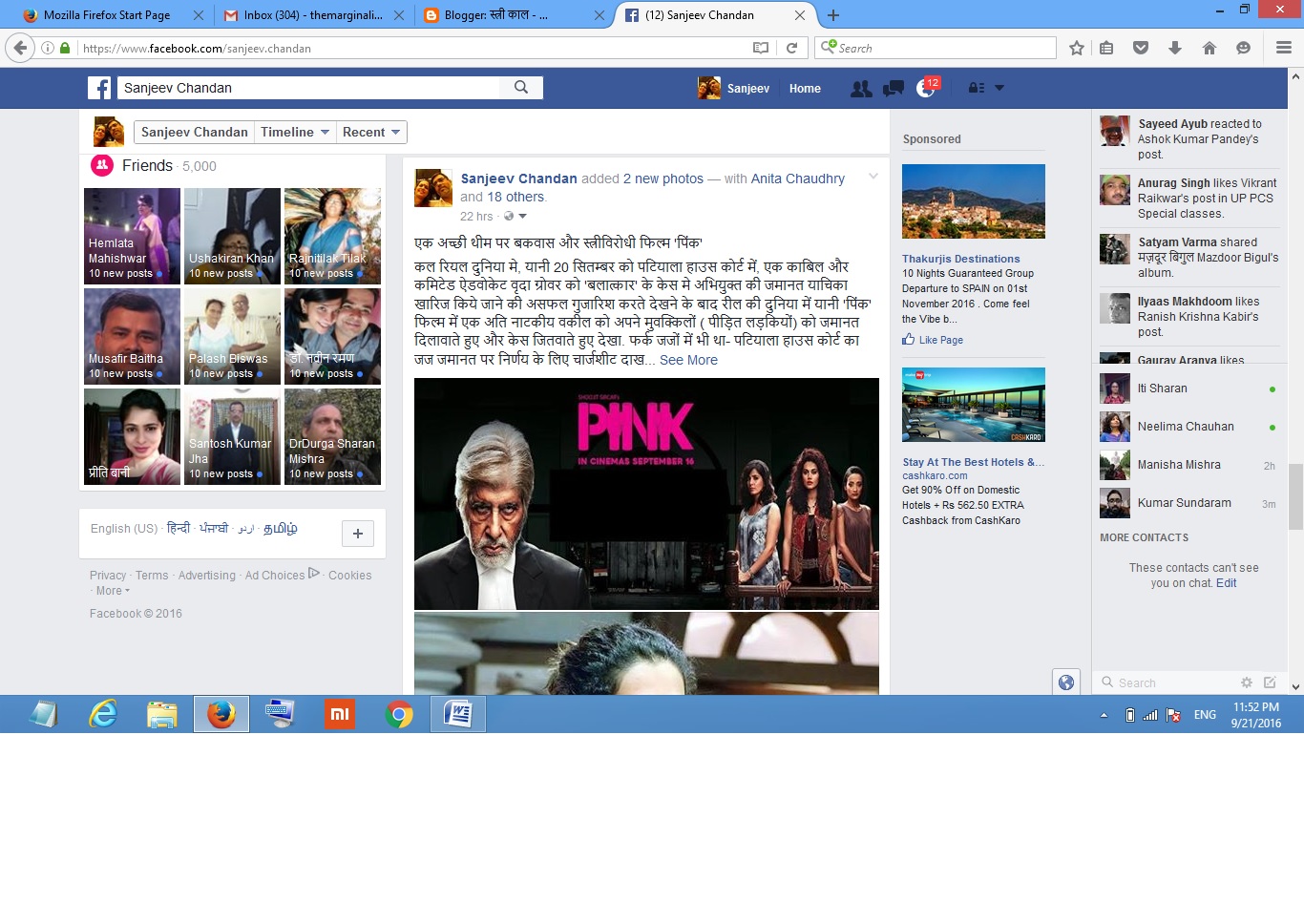
Task: Select the (12) Sanjeev Chandan tab
Action: click(x=715, y=15)
